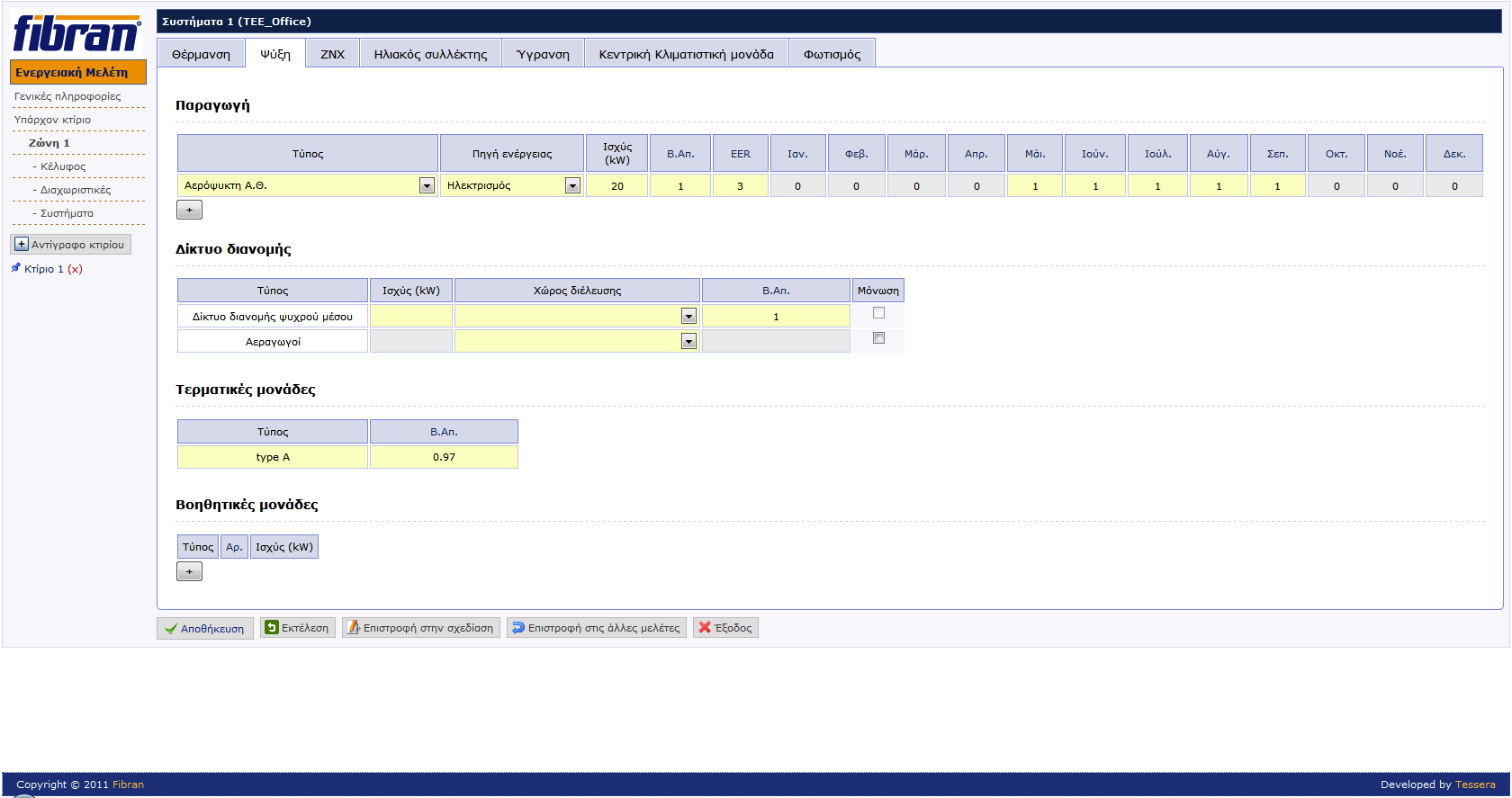Click the Μάι. month value field
The image size is (1512, 798).
tap(1035, 186)
